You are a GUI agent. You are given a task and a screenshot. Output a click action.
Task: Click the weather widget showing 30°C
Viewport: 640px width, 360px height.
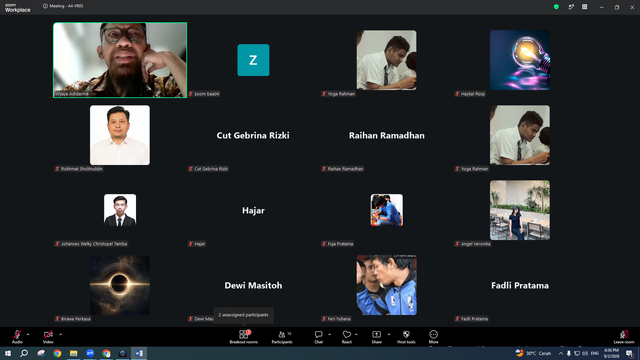click(x=533, y=353)
